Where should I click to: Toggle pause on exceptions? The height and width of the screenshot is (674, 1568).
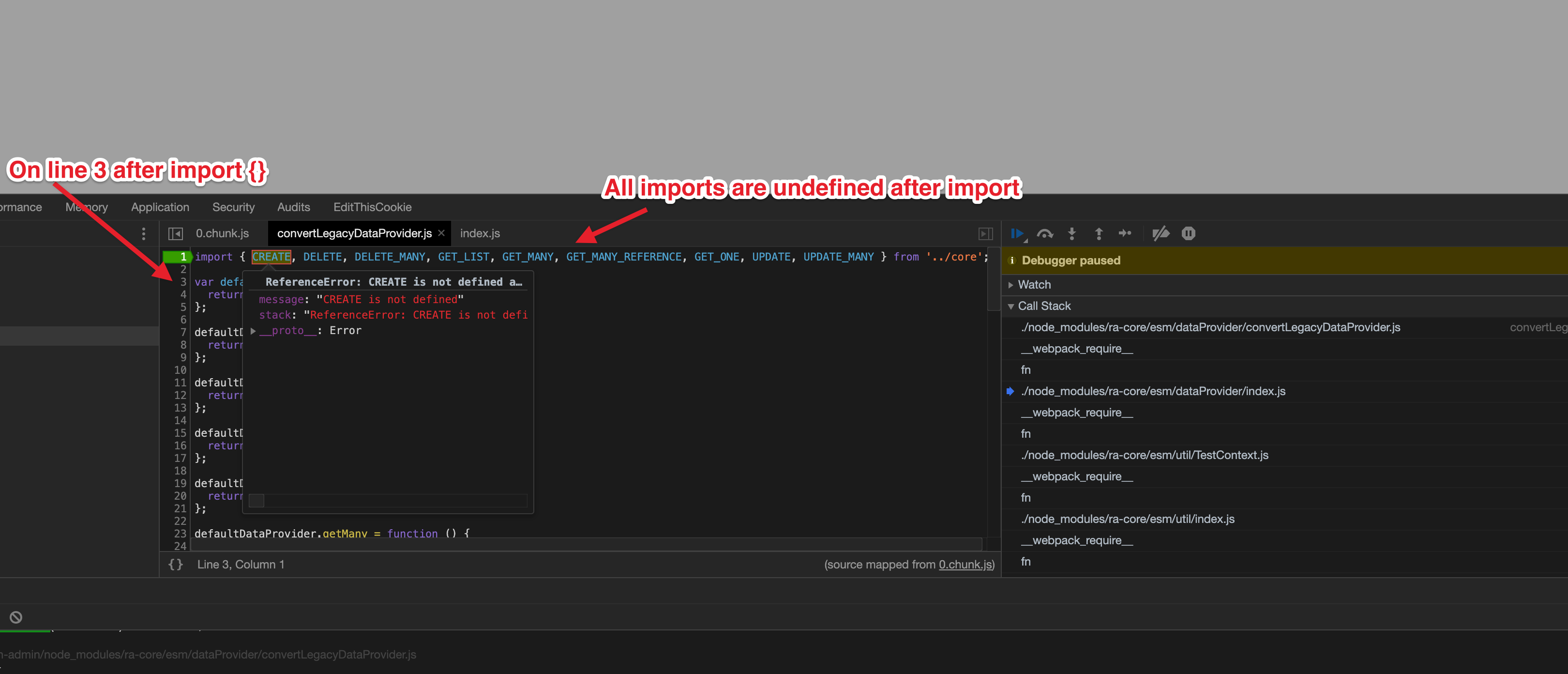tap(1188, 233)
